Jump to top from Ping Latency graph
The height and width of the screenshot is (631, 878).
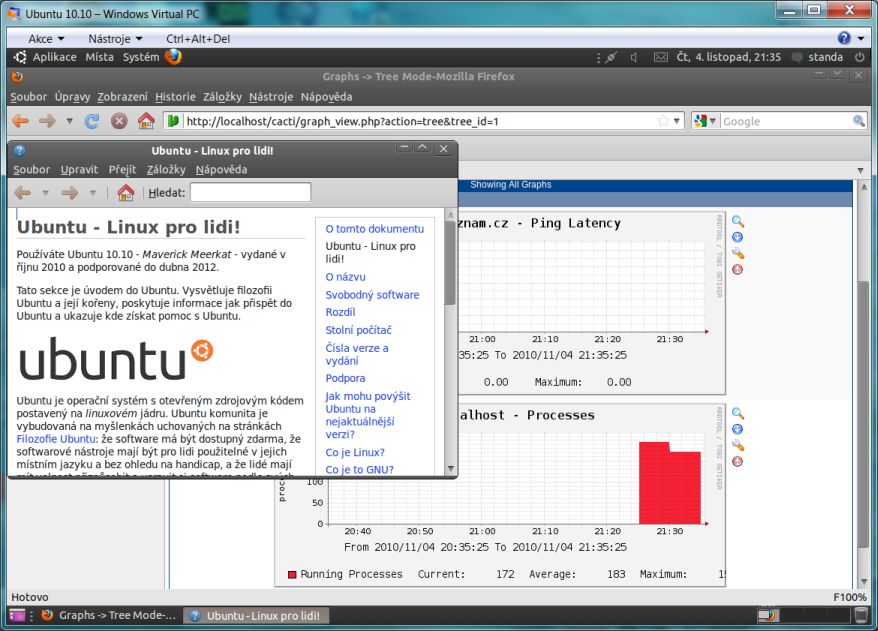coord(738,270)
